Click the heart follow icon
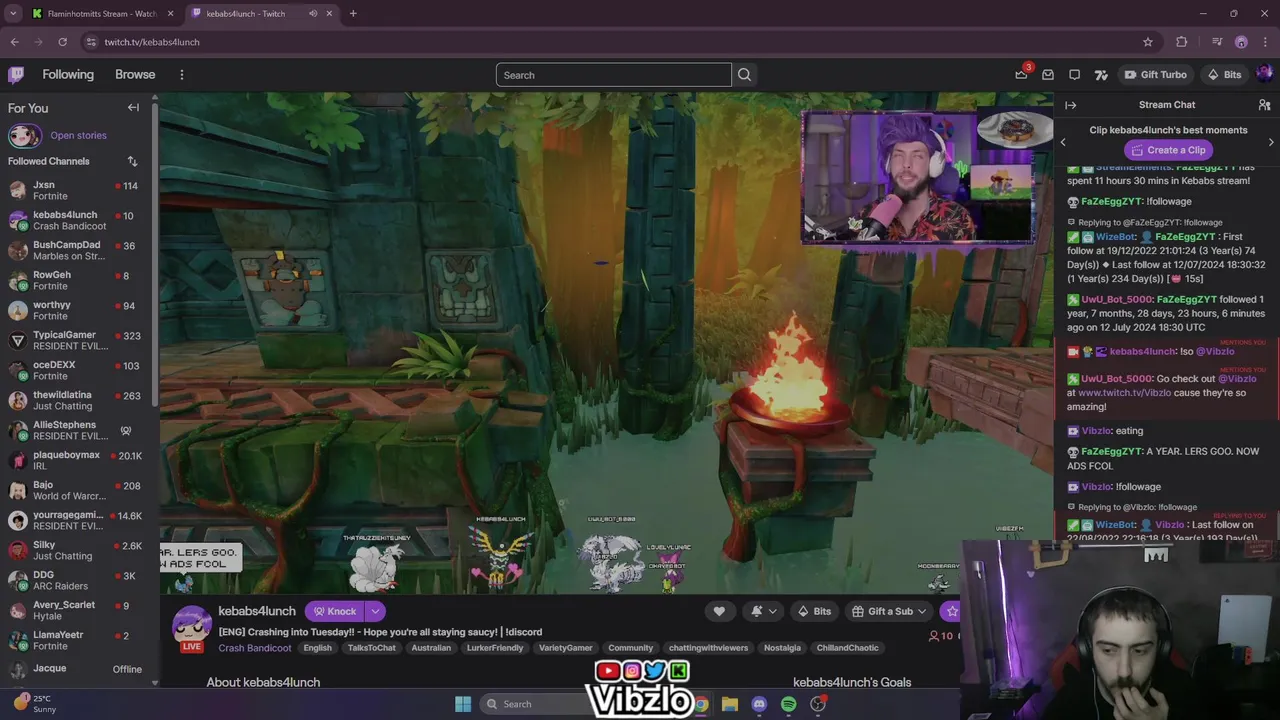The image size is (1280, 720). tap(719, 611)
